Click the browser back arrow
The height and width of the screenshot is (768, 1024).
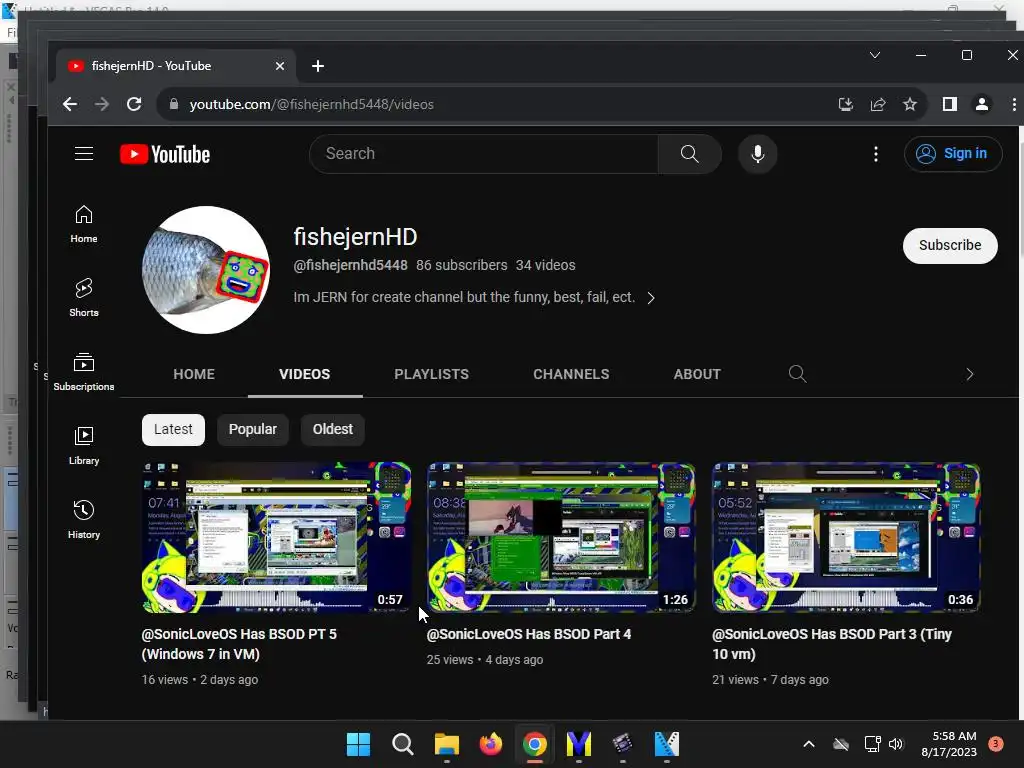click(x=70, y=104)
